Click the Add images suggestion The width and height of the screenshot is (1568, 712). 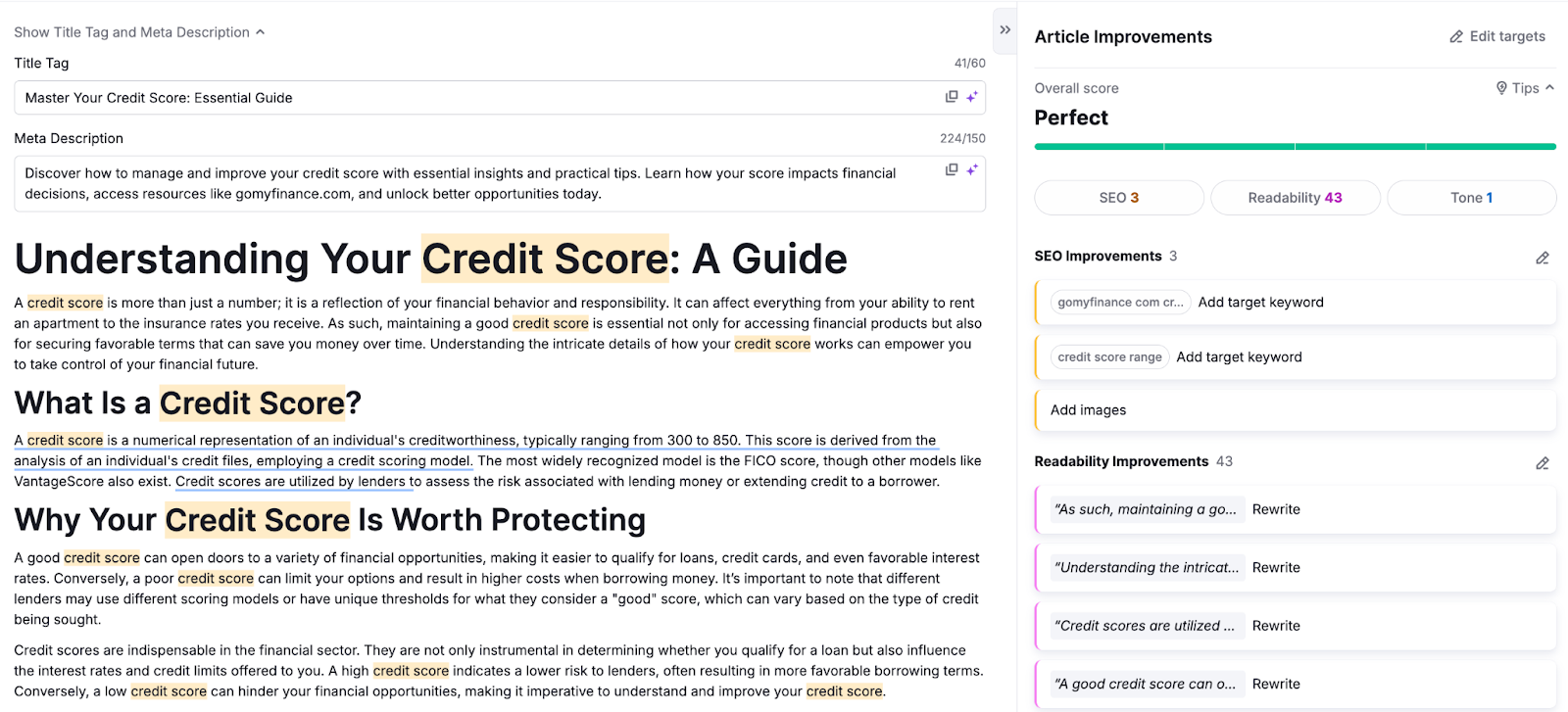click(1088, 410)
